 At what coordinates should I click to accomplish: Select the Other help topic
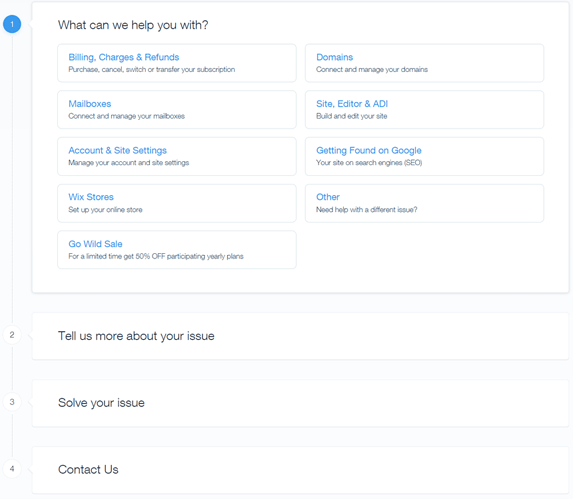click(425, 203)
